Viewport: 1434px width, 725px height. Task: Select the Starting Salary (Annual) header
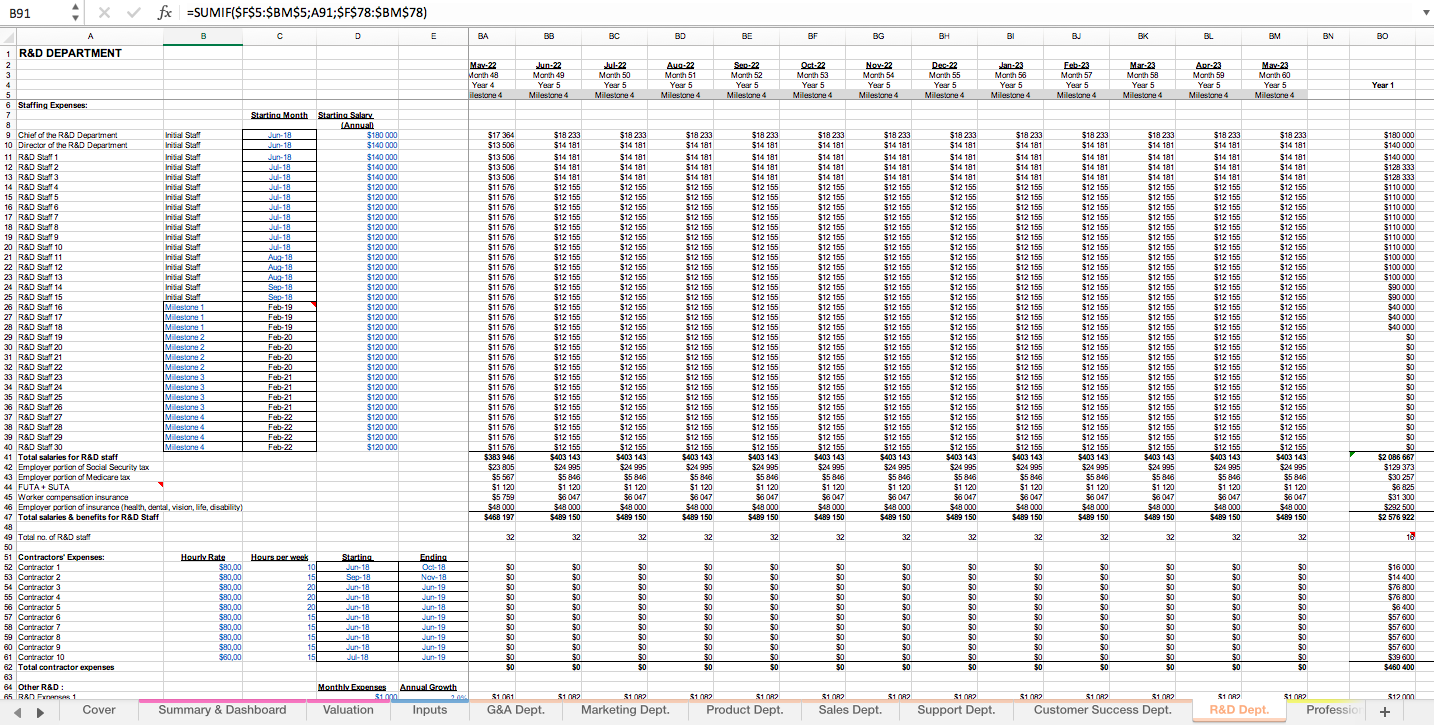pyautogui.click(x=345, y=120)
